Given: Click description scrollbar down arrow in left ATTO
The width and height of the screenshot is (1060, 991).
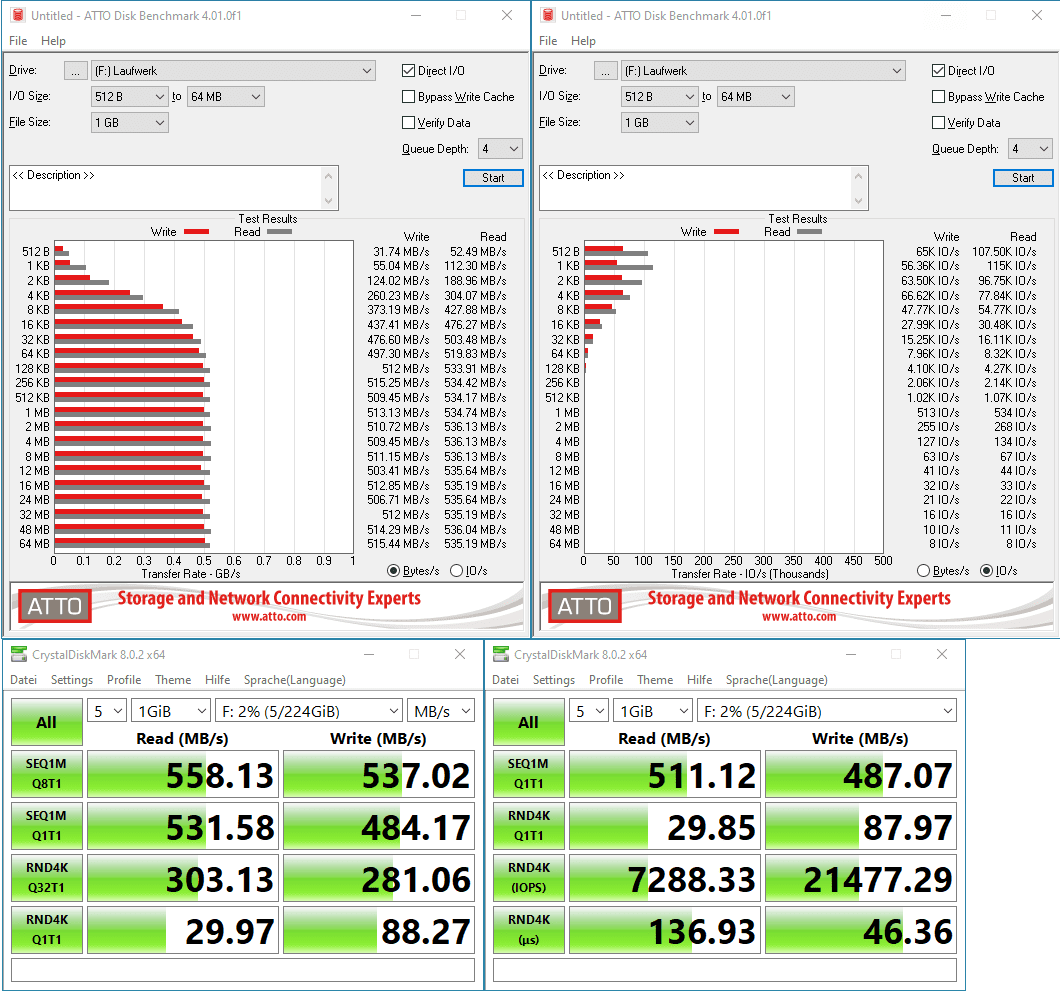Looking at the screenshot, I should click(329, 201).
